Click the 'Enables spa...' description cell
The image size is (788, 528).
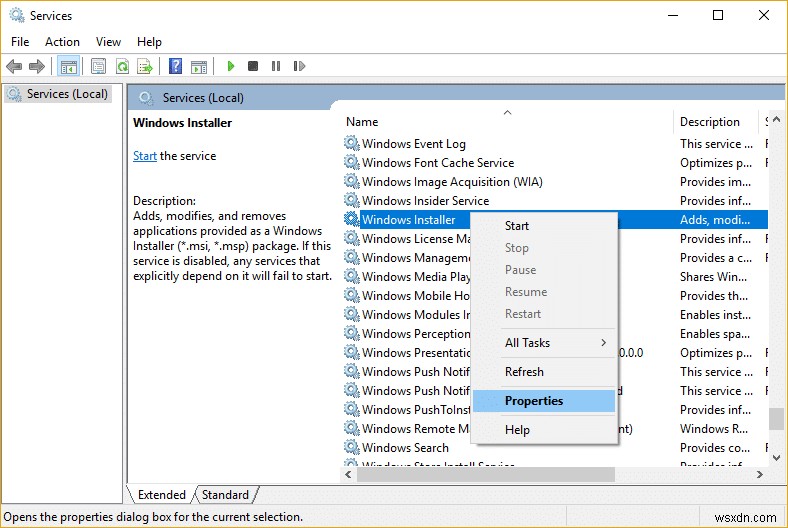click(x=715, y=334)
